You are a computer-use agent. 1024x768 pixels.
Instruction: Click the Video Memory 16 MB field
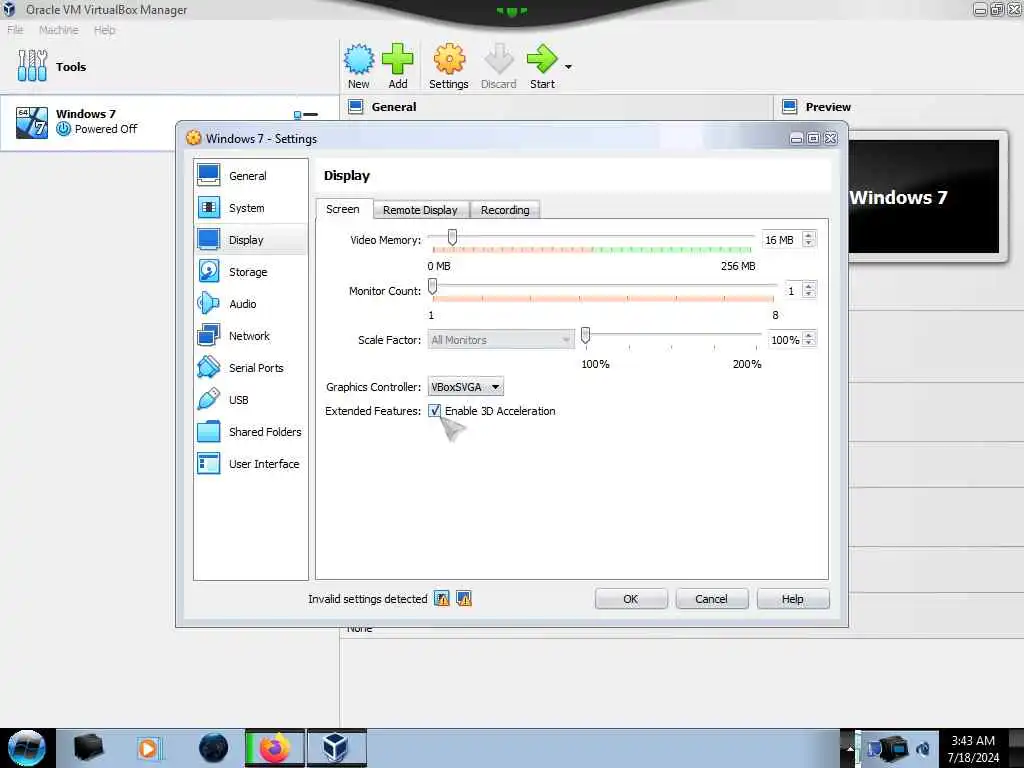(x=782, y=240)
